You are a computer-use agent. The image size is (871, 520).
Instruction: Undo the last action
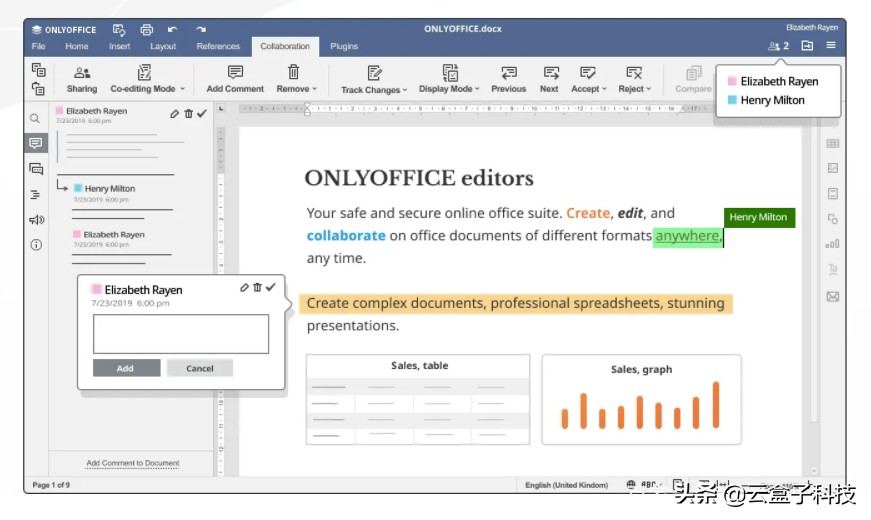173,29
